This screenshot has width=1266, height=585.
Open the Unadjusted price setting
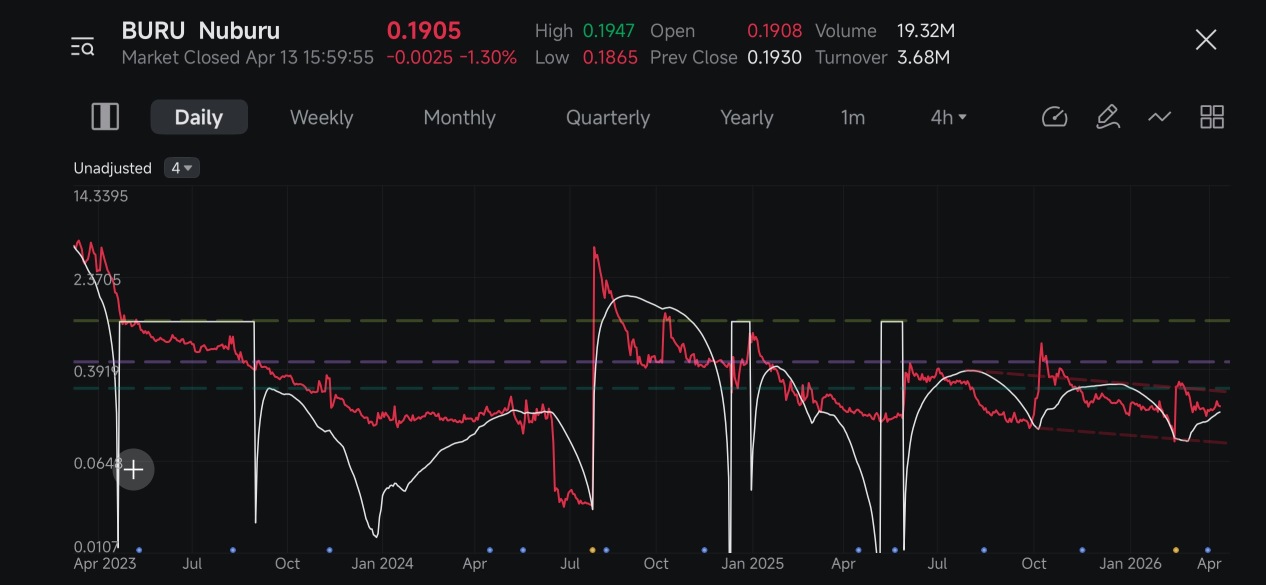[x=112, y=168]
